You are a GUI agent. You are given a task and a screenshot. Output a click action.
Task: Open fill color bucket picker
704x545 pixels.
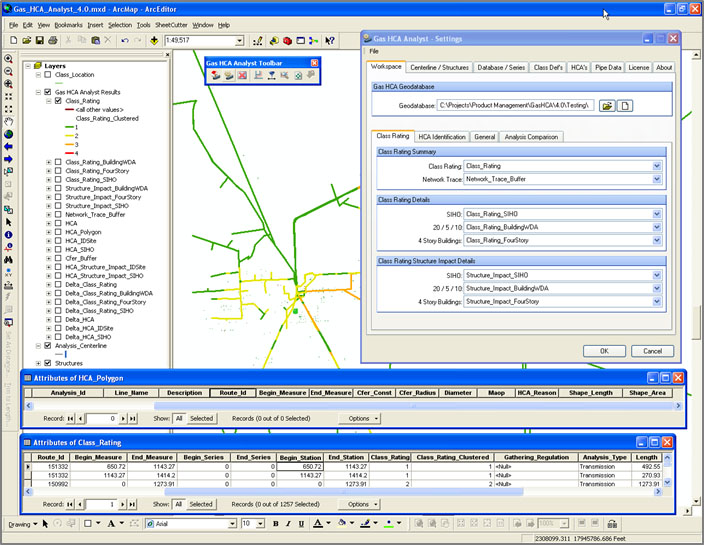352,523
